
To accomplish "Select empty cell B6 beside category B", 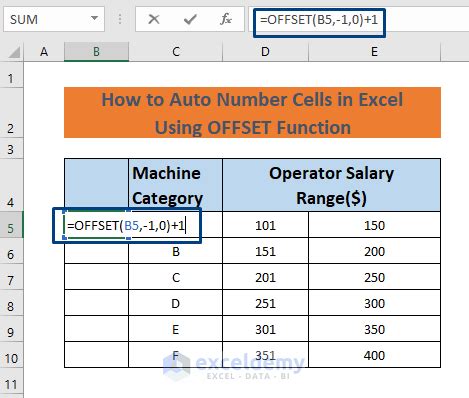I will 96,252.
